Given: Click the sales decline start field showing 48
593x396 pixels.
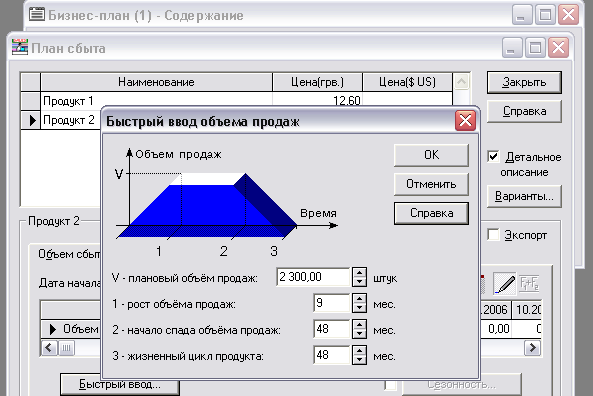Looking at the screenshot, I should tap(332, 329).
